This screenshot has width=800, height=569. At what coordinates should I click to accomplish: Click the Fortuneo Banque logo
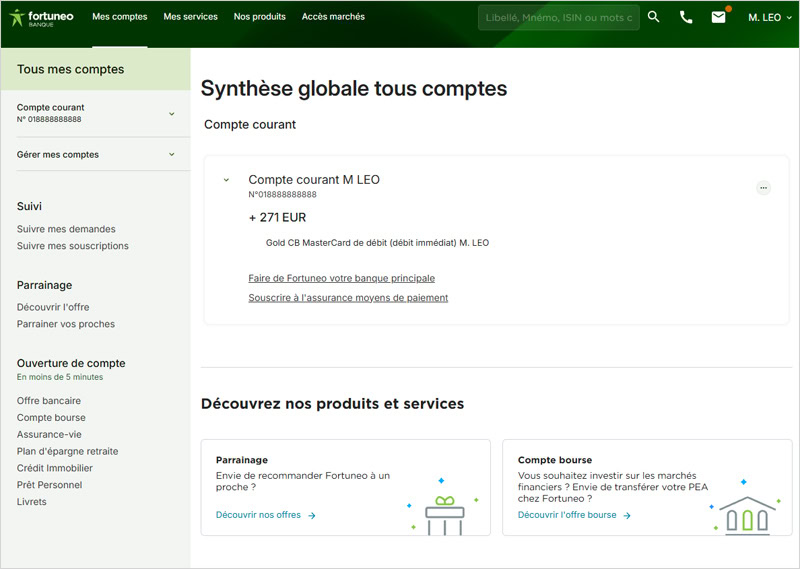pos(42,18)
